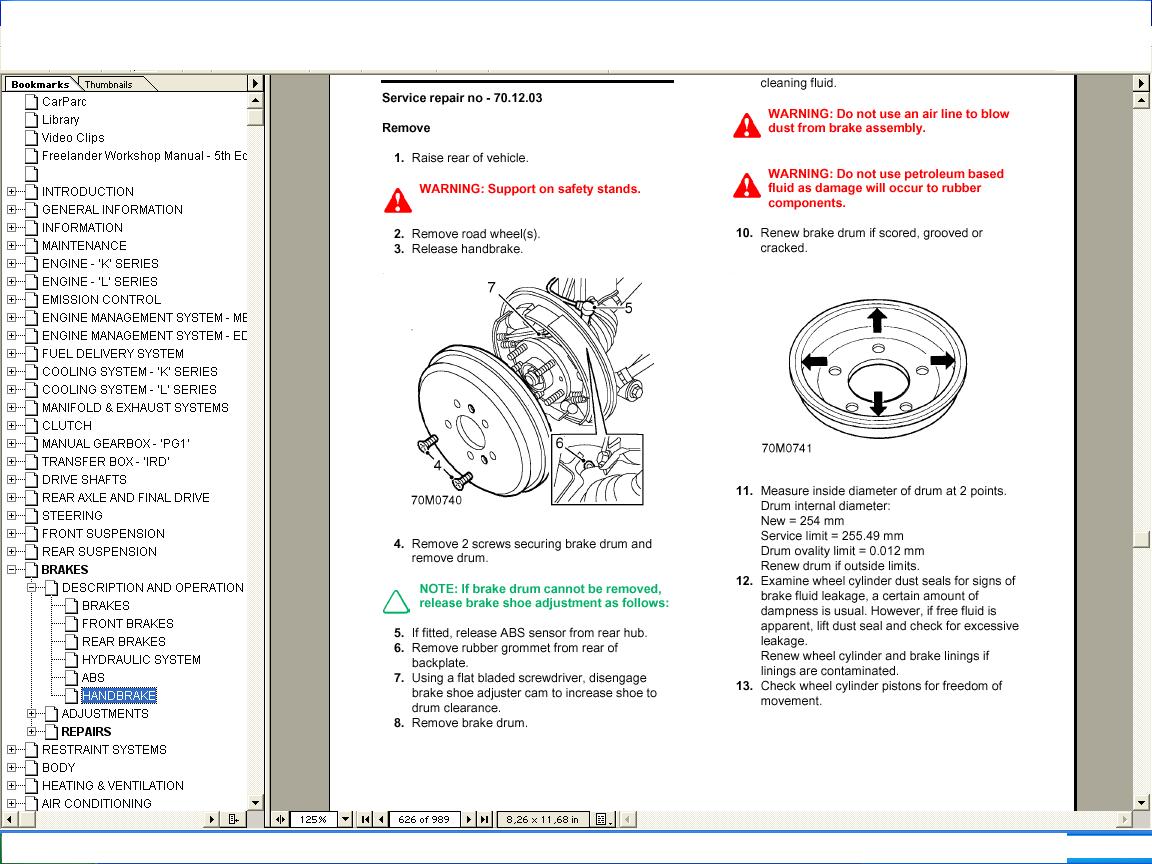
Task: Open the page layout icon menu
Action: click(x=603, y=819)
